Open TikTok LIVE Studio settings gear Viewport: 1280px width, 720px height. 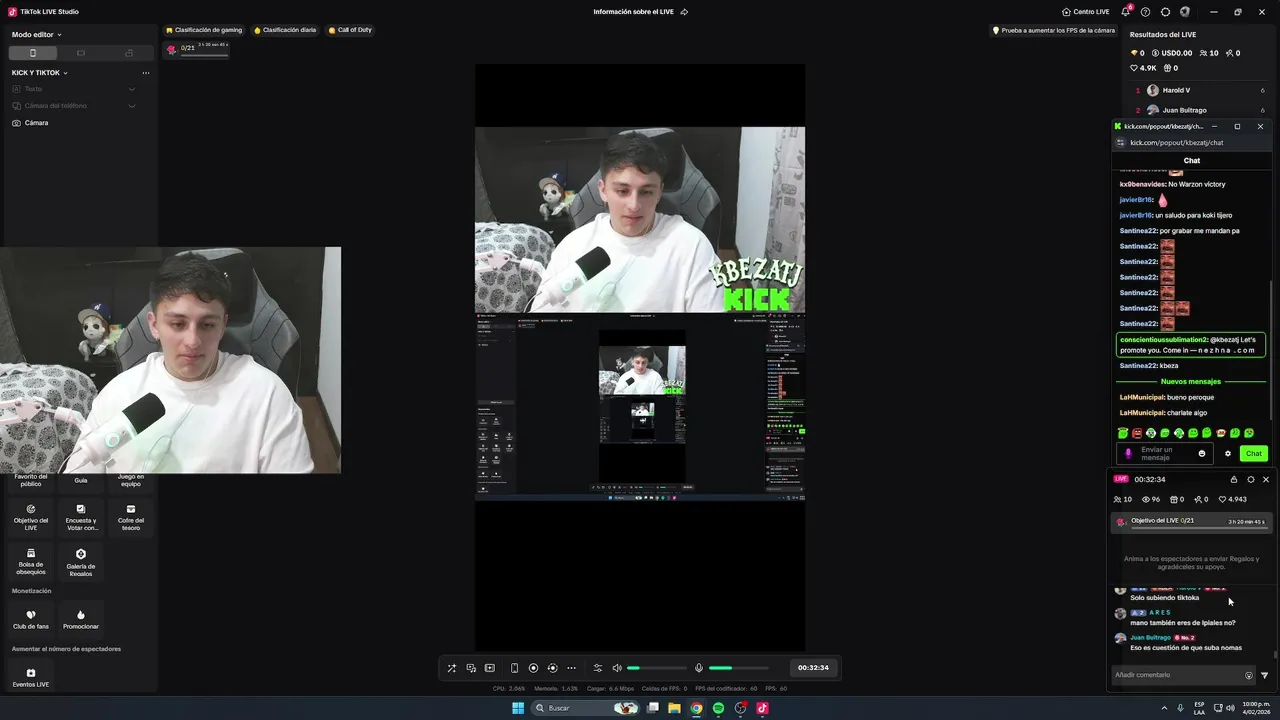click(x=1165, y=12)
